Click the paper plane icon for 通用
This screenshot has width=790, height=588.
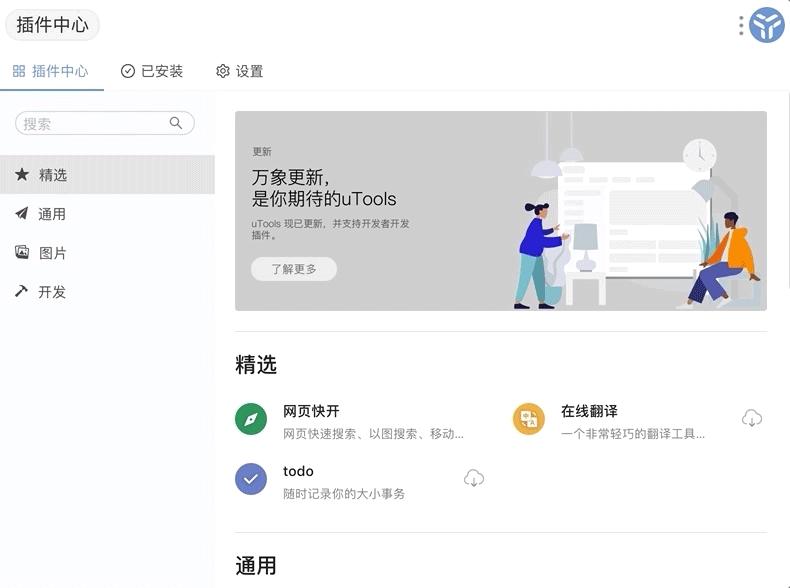coord(22,213)
